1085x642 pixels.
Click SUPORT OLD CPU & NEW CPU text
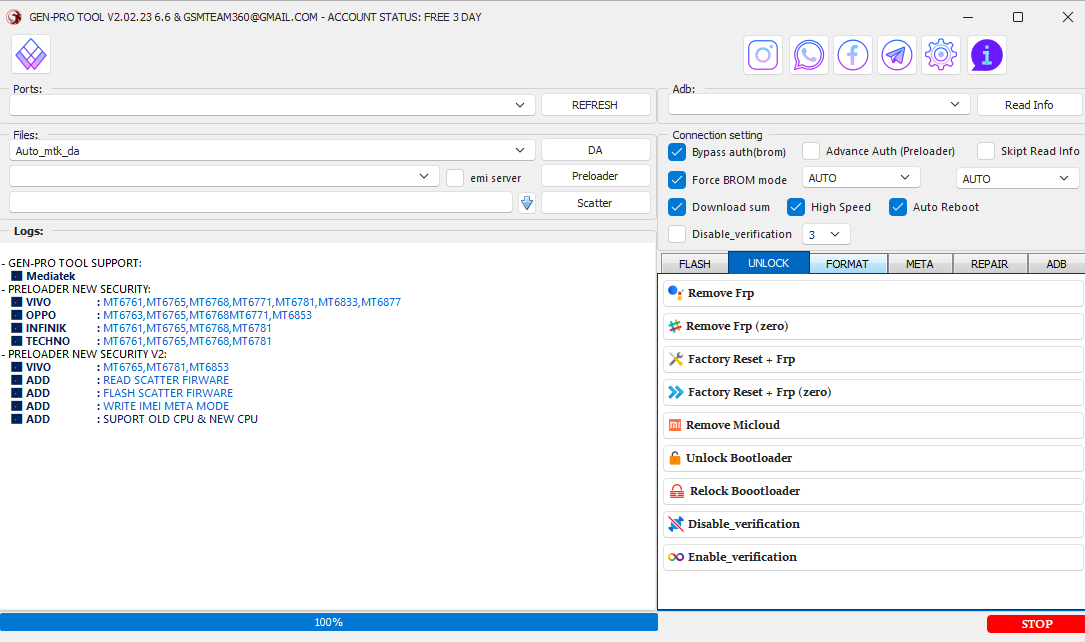pyautogui.click(x=181, y=419)
